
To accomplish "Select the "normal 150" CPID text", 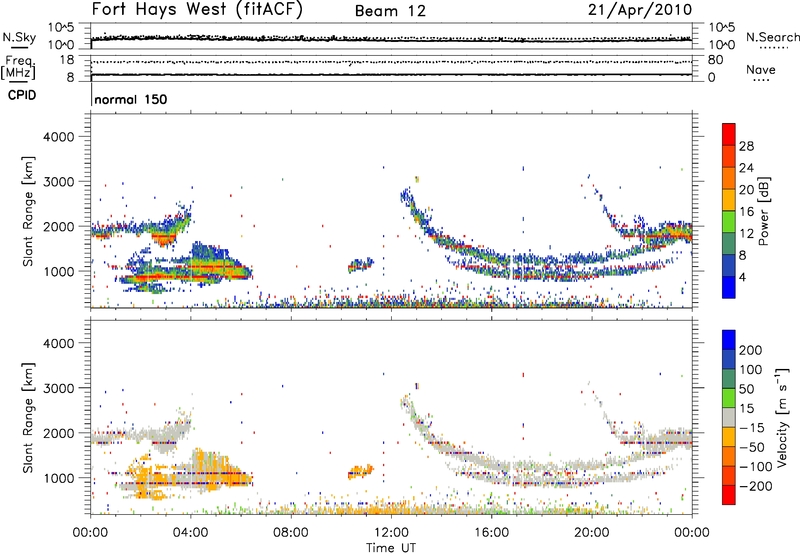I will click(x=131, y=99).
